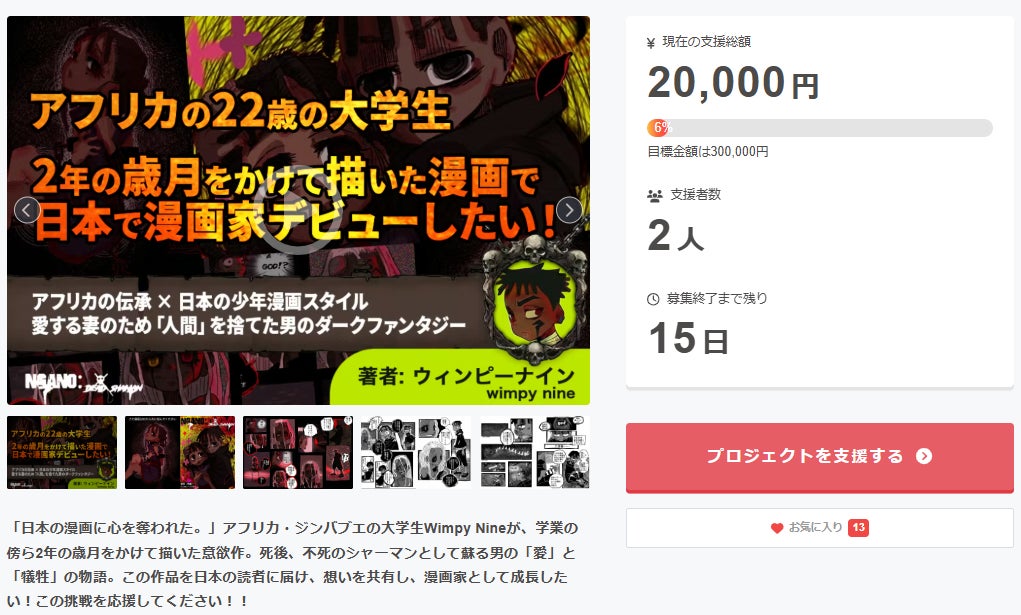The height and width of the screenshot is (615, 1021).
Task: View the fifth manga page thumbnail
Action: [535, 452]
